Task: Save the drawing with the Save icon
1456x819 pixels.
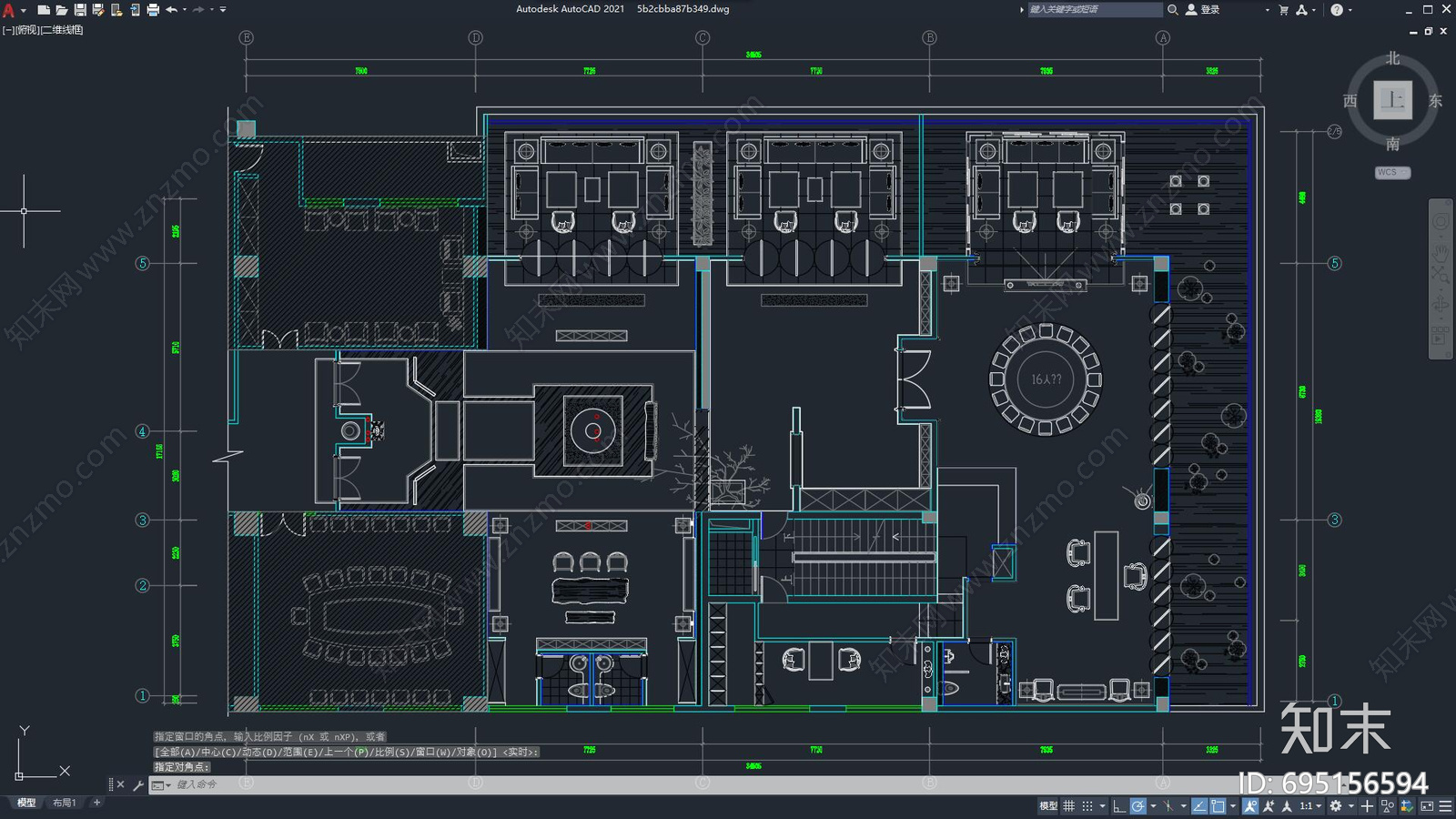Action: point(80,10)
